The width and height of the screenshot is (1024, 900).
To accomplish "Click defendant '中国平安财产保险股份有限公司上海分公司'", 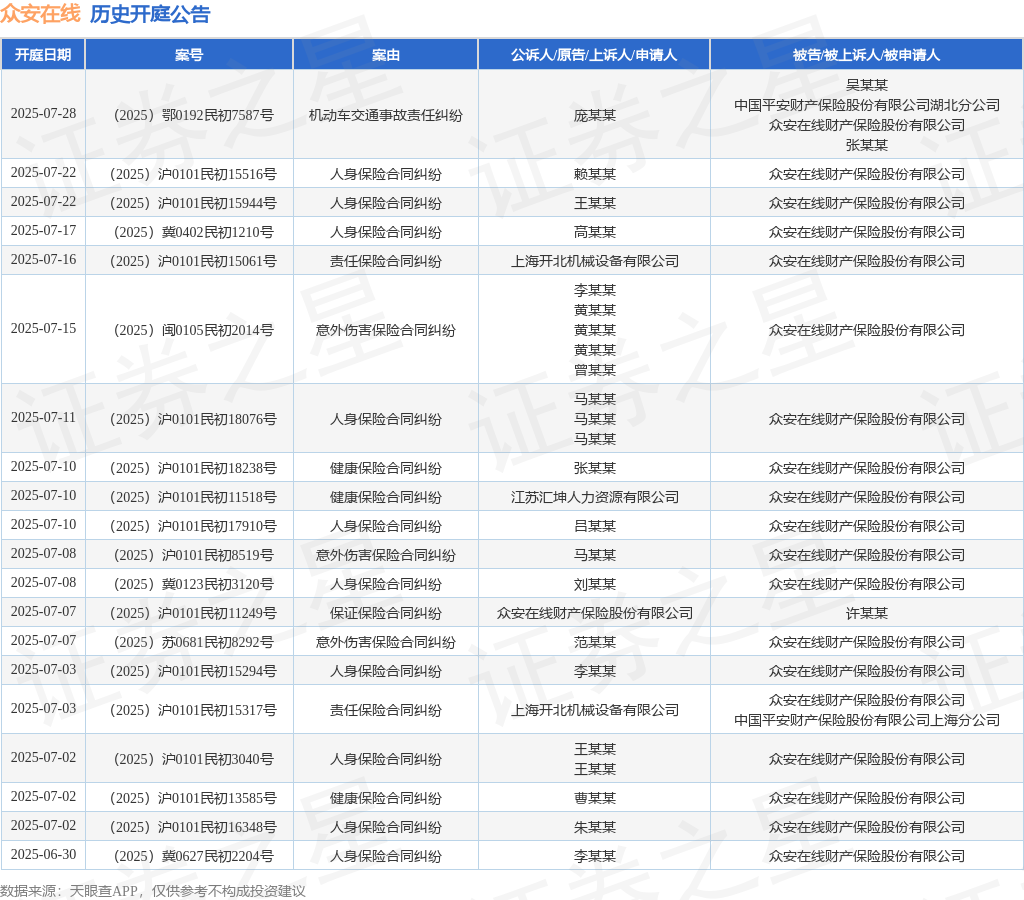I will click(x=867, y=720).
